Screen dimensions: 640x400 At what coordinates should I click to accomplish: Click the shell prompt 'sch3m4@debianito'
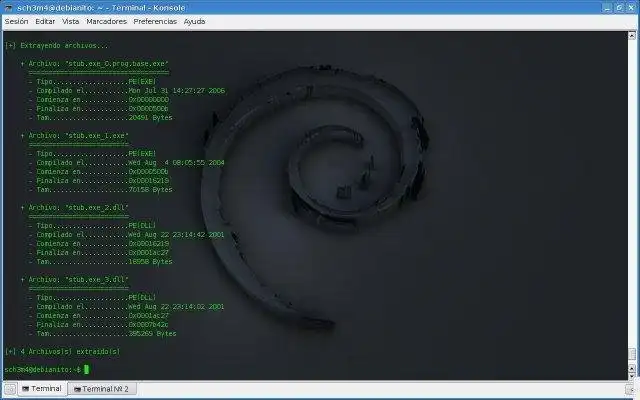point(36,369)
